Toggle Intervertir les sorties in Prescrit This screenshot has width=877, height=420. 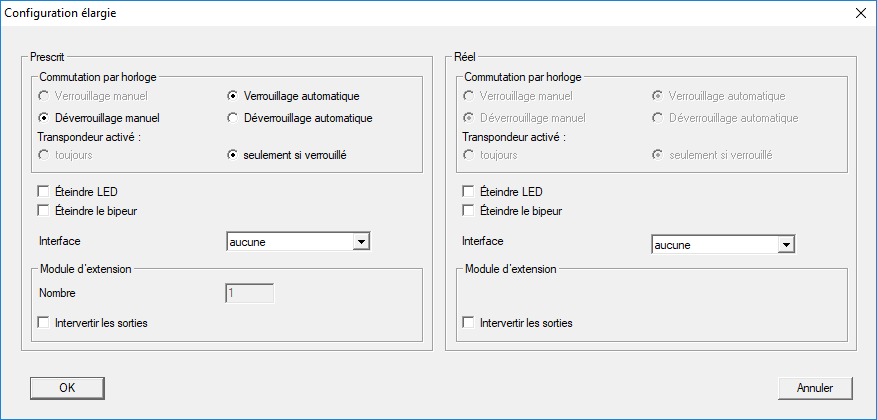pos(43,323)
